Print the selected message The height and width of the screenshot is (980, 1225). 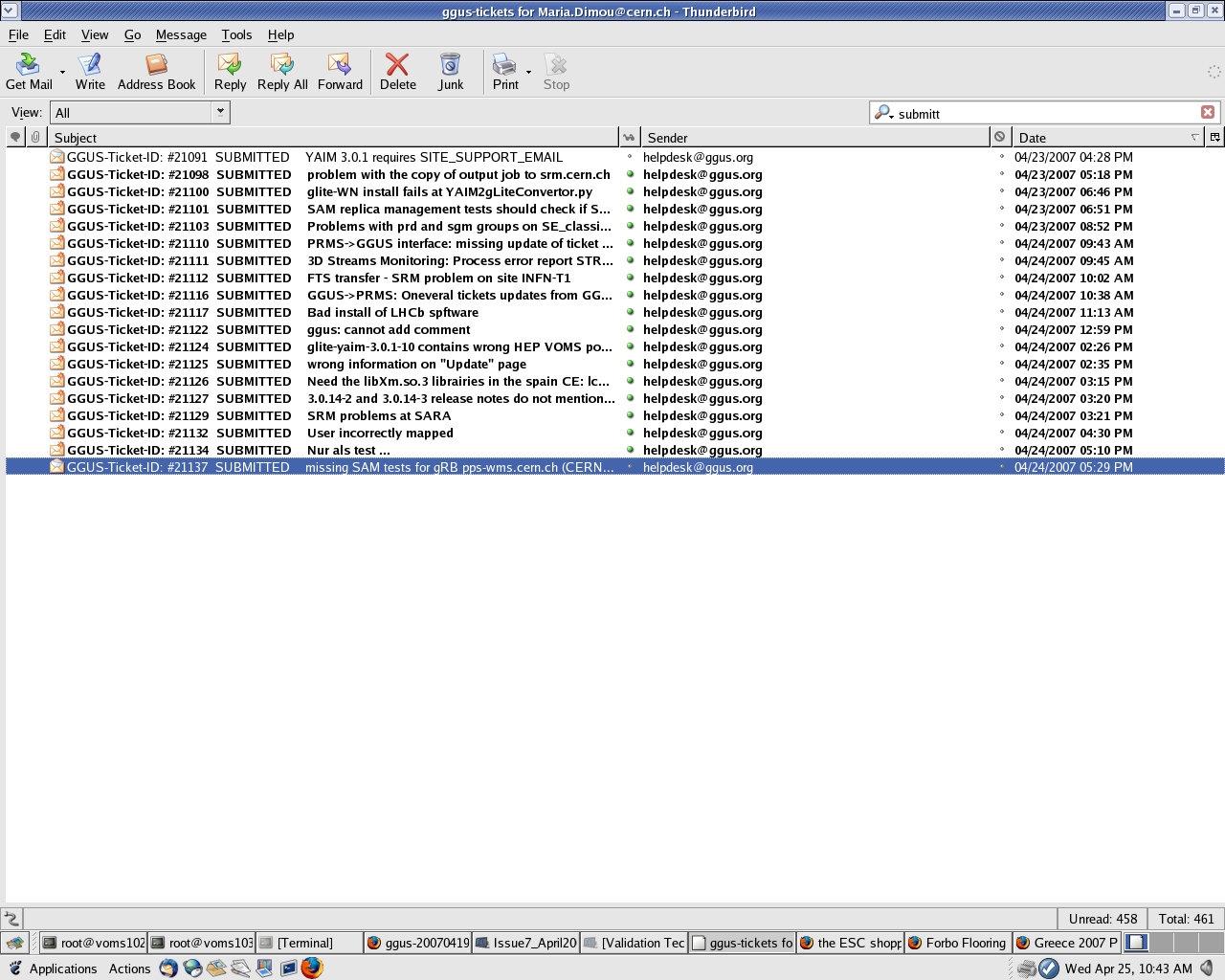pos(504,72)
